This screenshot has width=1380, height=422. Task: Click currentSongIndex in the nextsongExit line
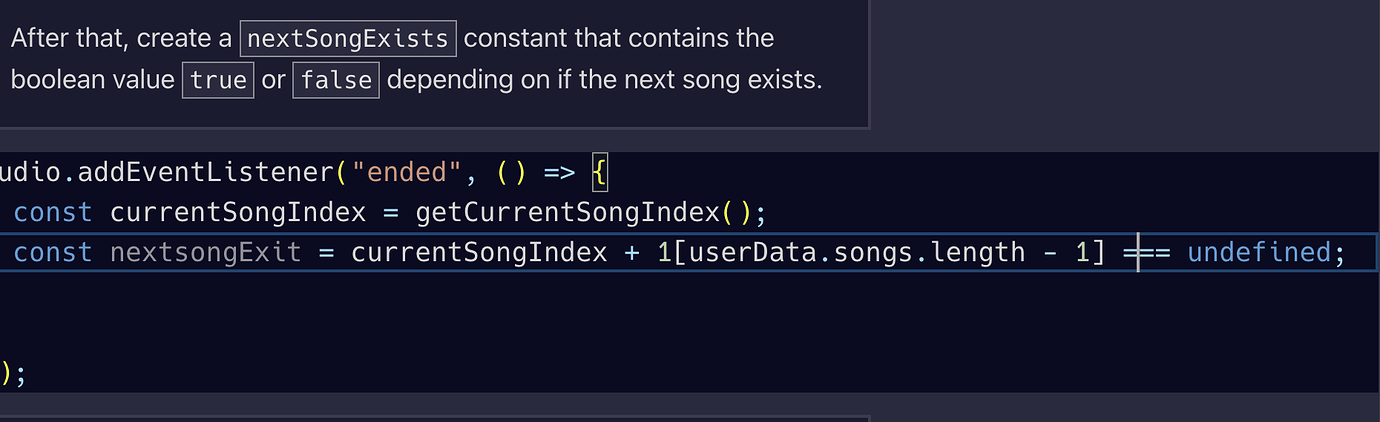[x=479, y=252]
